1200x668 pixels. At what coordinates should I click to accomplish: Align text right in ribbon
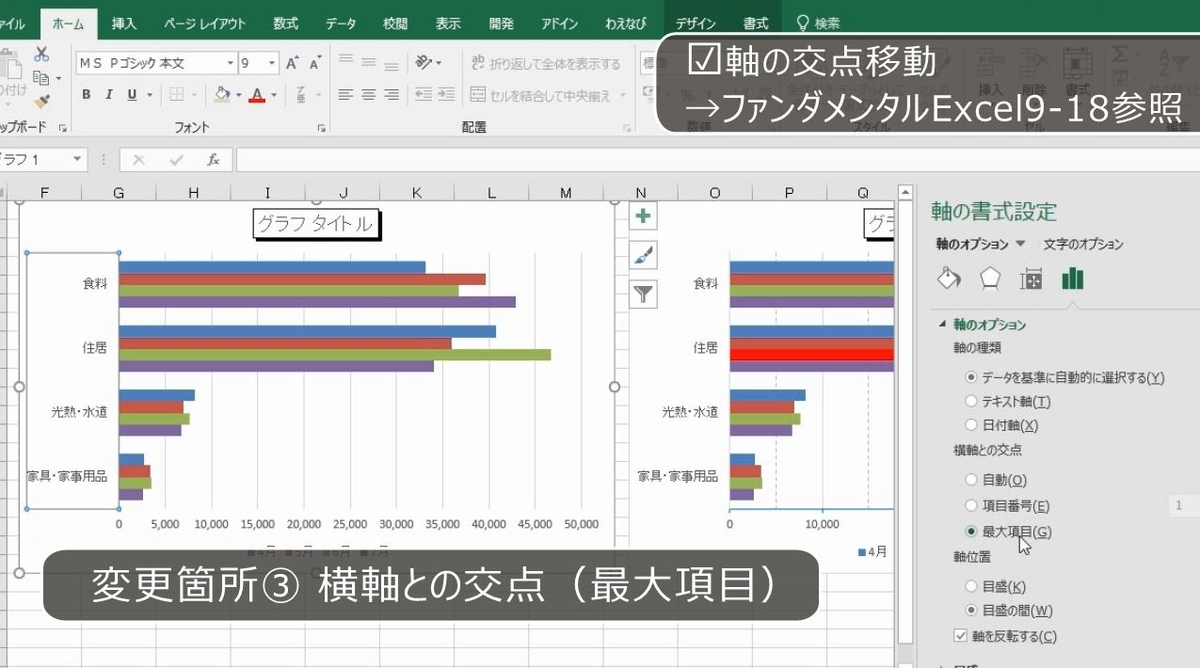point(392,95)
